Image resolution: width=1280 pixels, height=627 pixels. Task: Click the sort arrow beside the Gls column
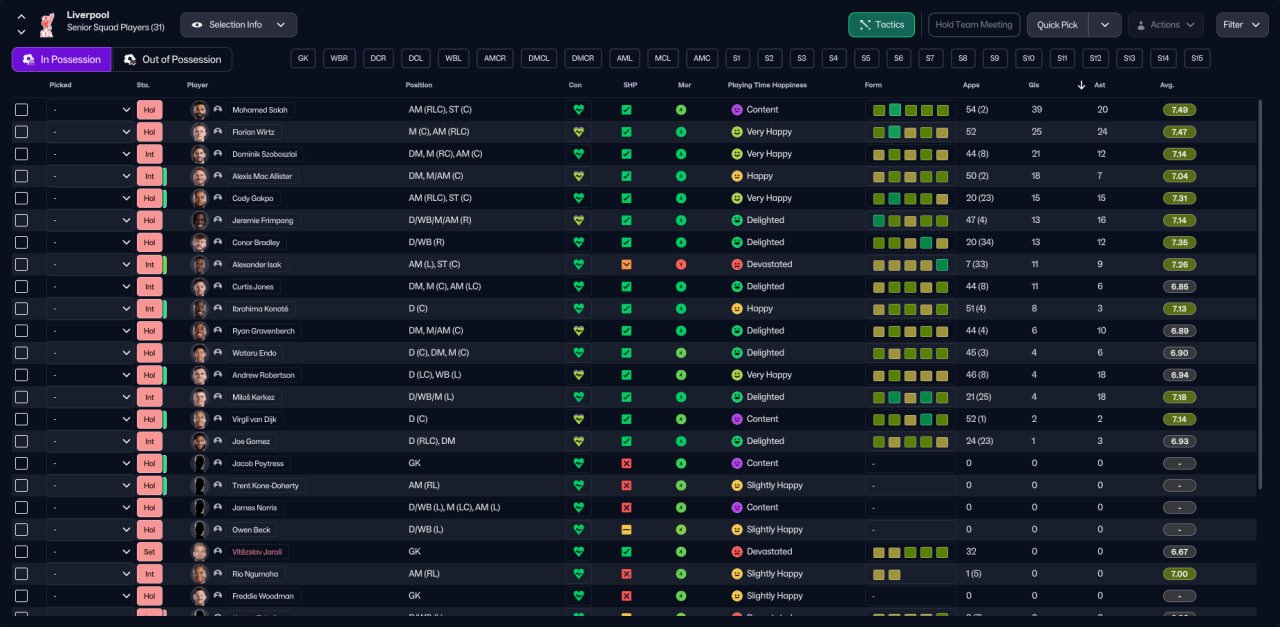click(x=1081, y=85)
